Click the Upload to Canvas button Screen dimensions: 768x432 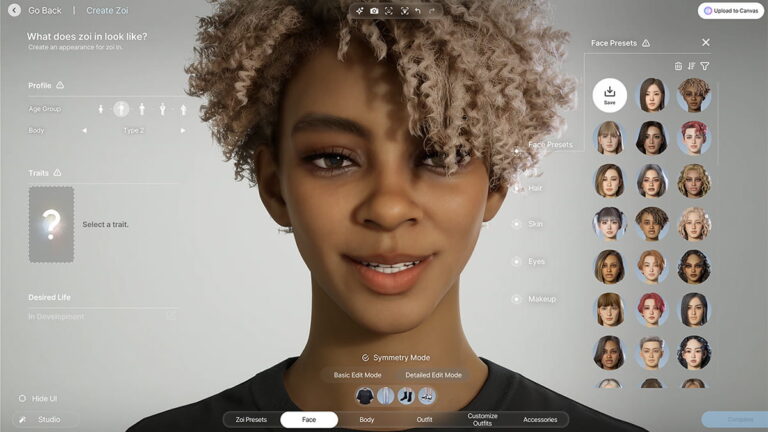(x=731, y=11)
